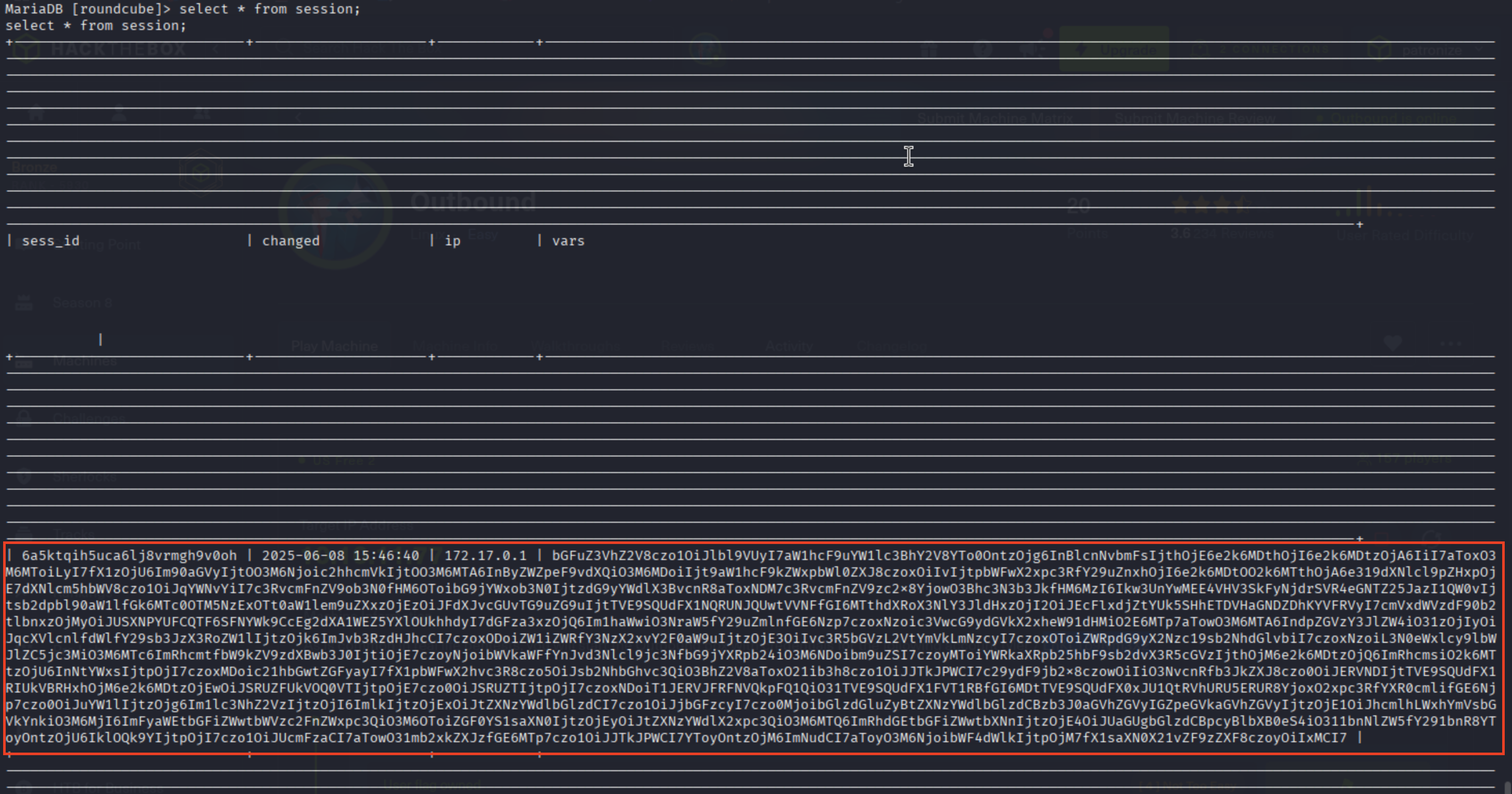Click session ID 6a5ktqih5uca6lj8vrmgh9v0oh
This screenshot has width=1512, height=794.
pyautogui.click(x=129, y=555)
